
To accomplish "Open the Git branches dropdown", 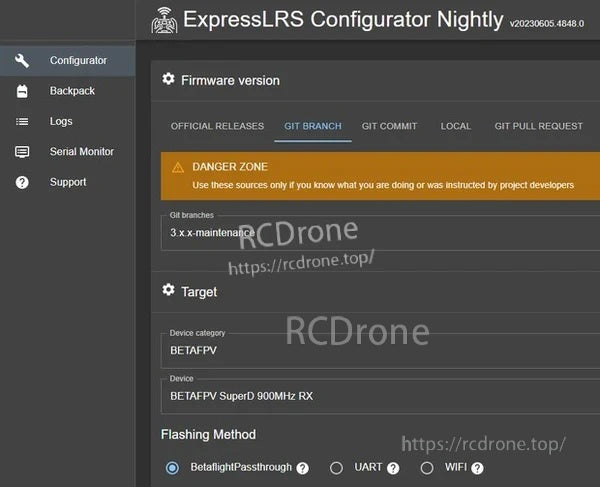I will [380, 233].
